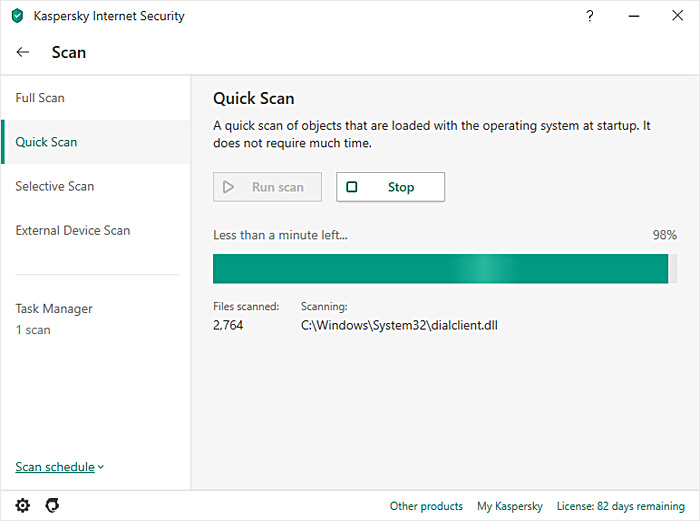This screenshot has width=700, height=521.
Task: Click the Kaspersky shield logo in title bar
Action: (17, 16)
